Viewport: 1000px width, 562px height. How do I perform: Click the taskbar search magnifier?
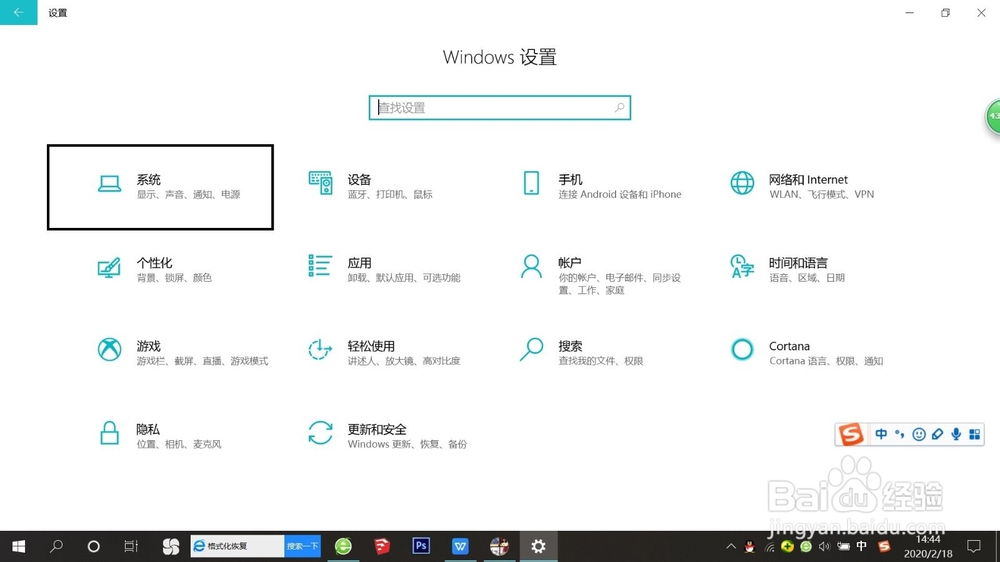[x=56, y=546]
